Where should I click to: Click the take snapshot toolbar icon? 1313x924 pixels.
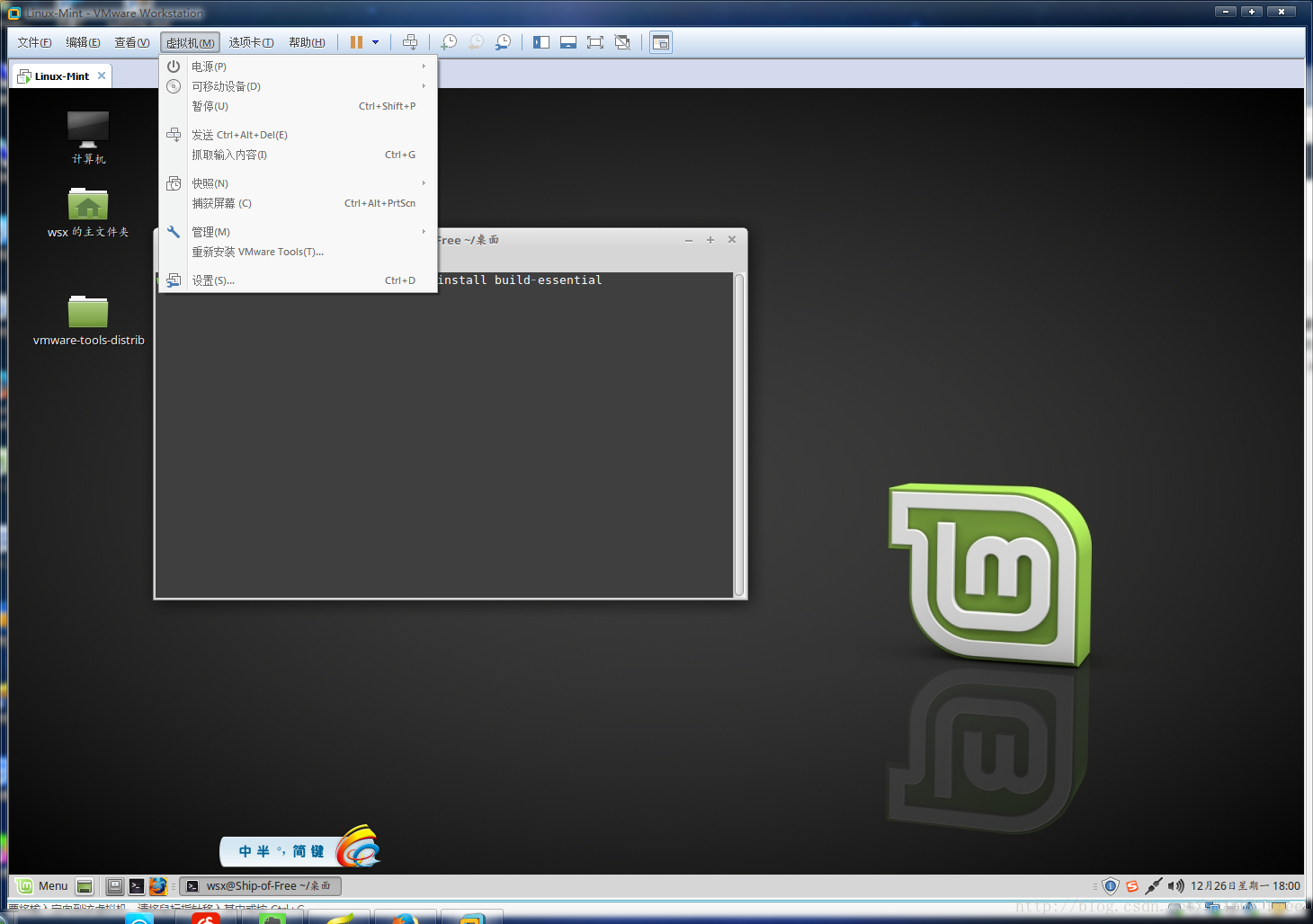pos(449,42)
